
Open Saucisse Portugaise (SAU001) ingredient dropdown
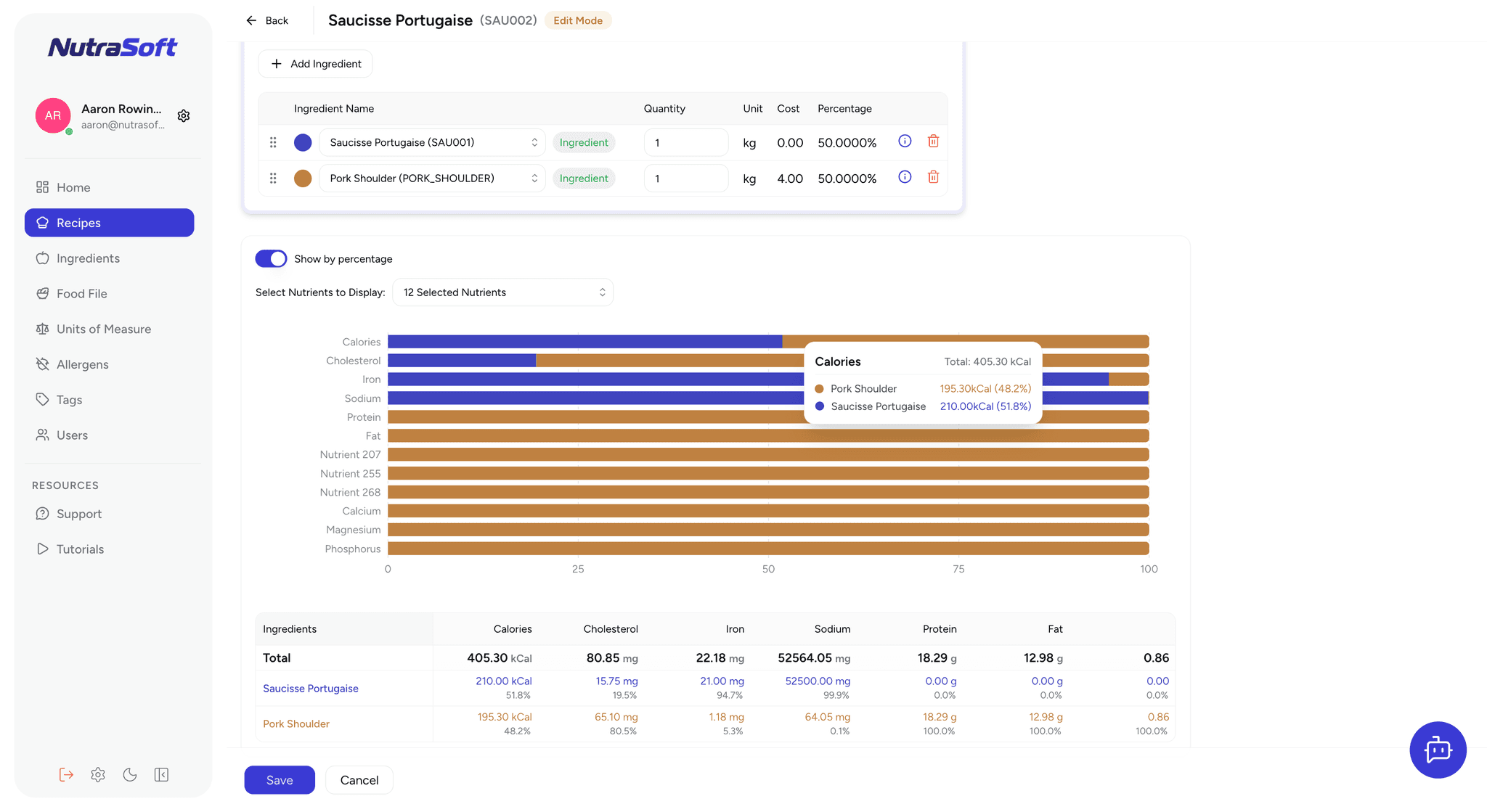[433, 142]
